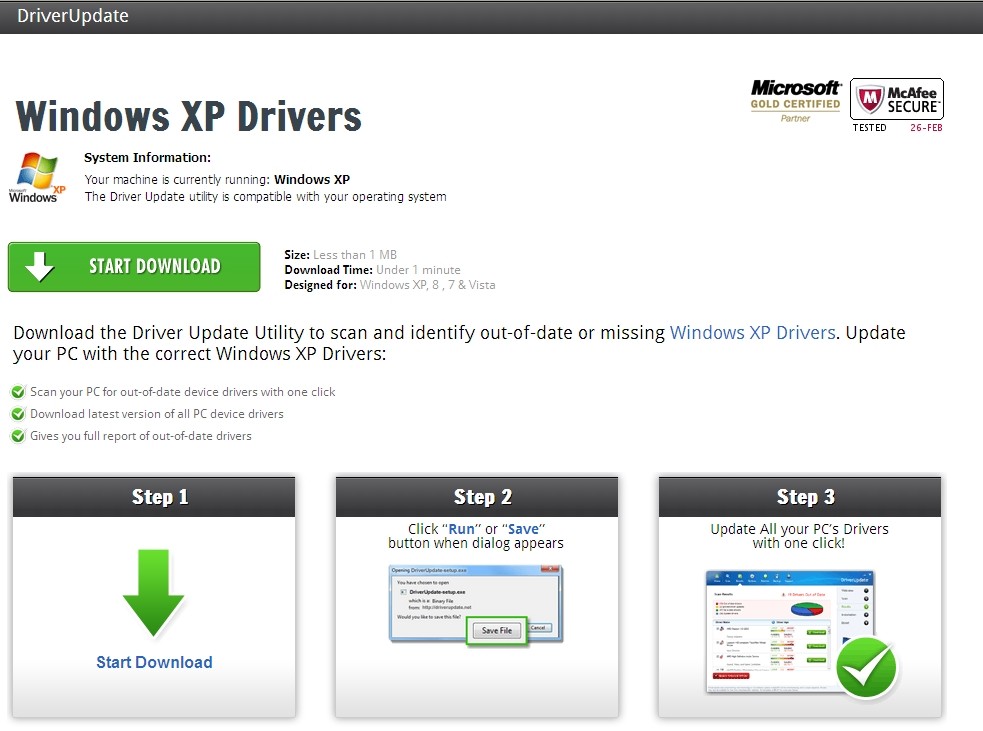Click the green check icon beside 'Gives you full report'
The height and width of the screenshot is (731, 983).
(x=18, y=436)
